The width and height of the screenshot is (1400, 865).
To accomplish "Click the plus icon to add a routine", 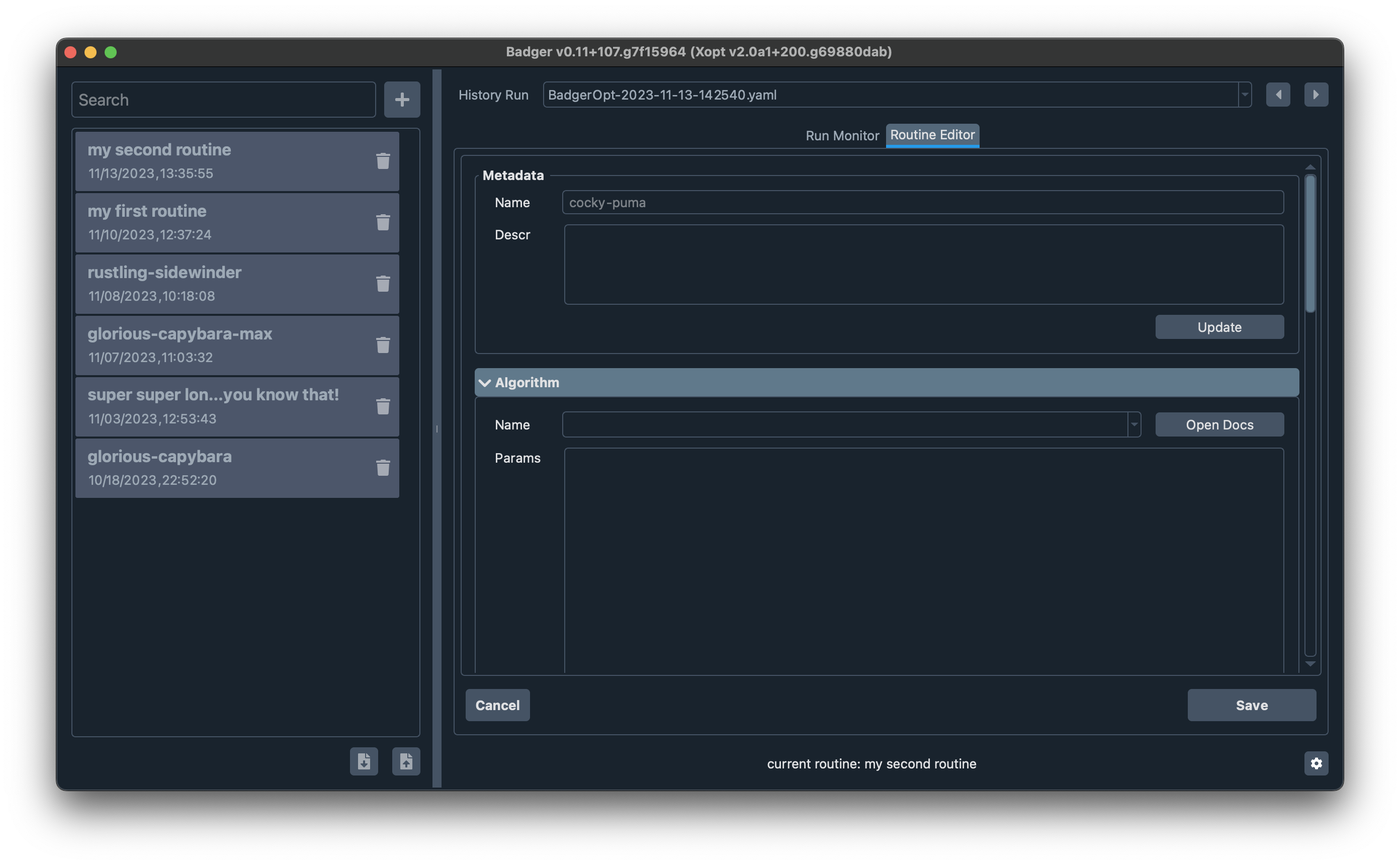I will 402,100.
